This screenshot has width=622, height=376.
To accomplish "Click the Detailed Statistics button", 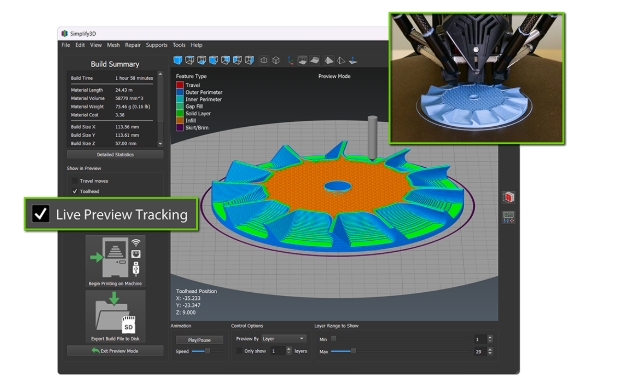I will (115, 154).
